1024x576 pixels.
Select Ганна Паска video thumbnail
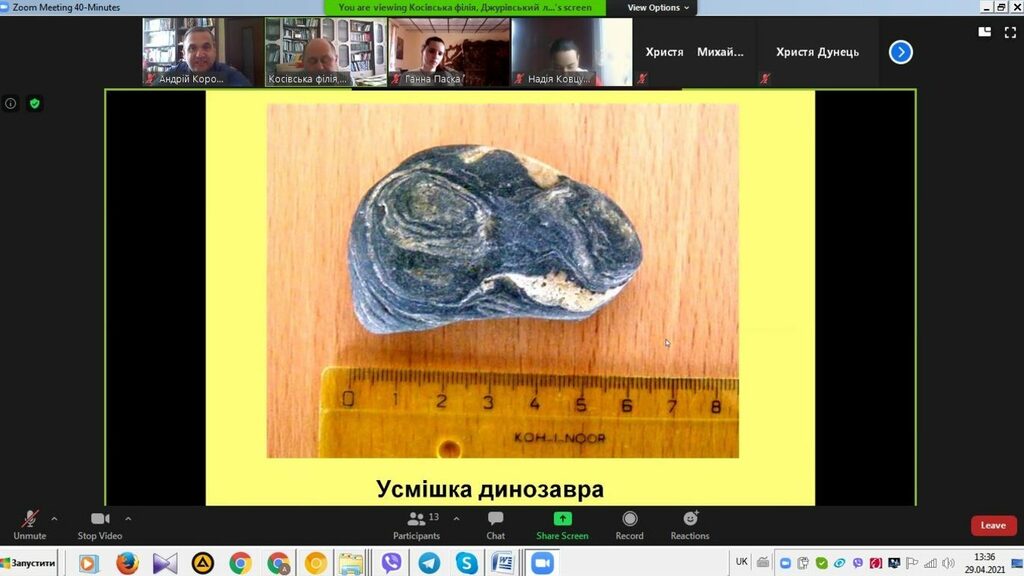[448, 51]
